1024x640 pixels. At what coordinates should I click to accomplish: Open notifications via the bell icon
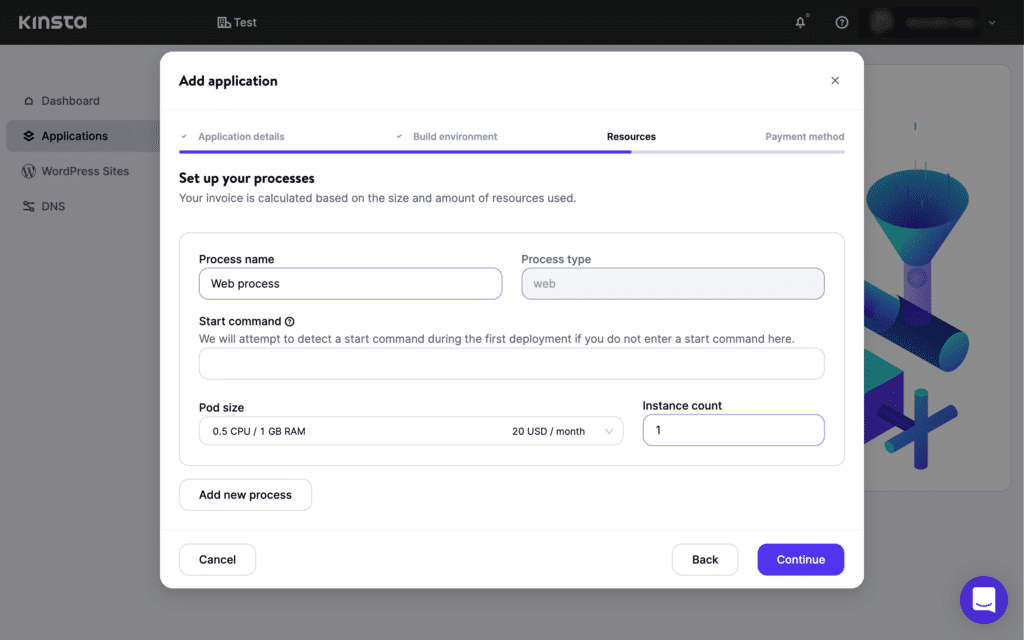799,22
